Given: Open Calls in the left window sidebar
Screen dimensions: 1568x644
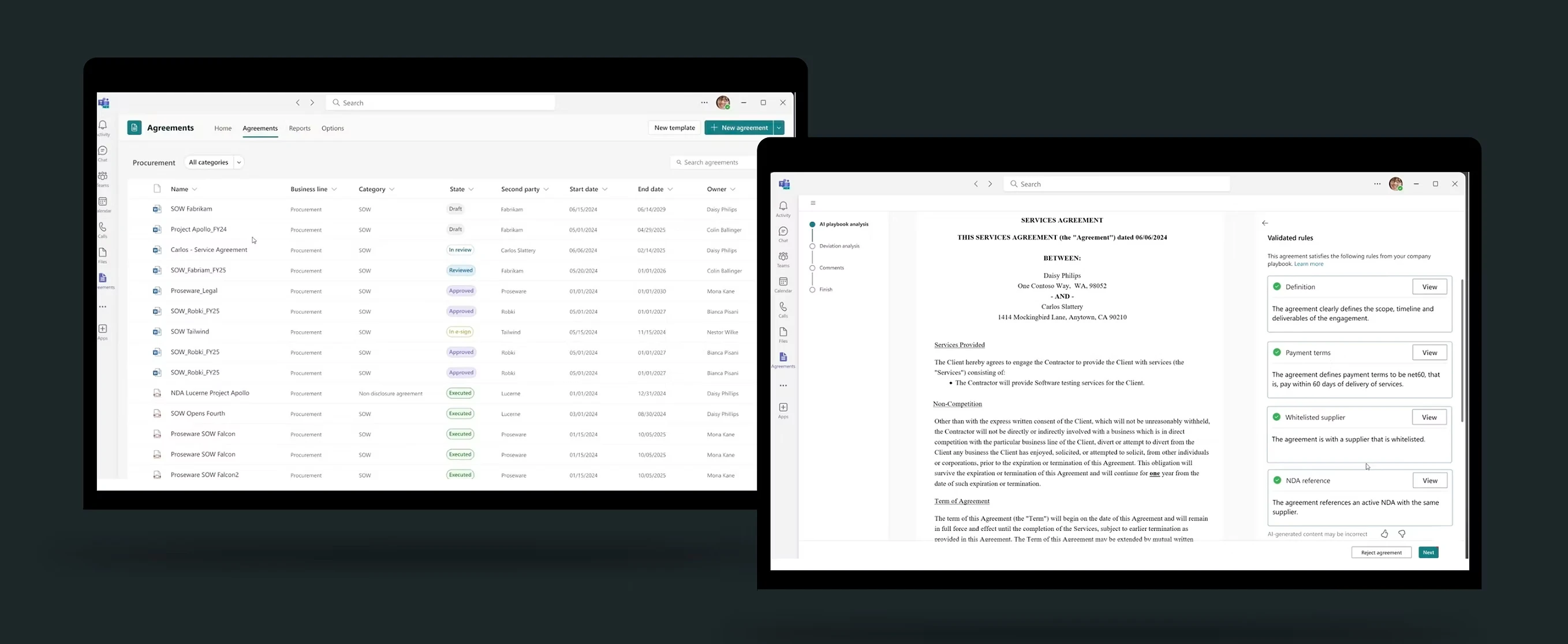Looking at the screenshot, I should click(103, 230).
